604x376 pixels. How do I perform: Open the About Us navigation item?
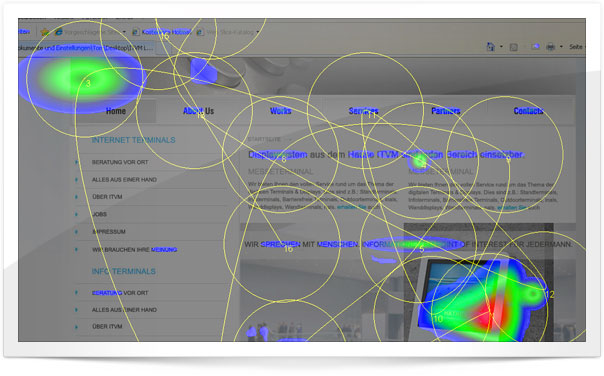point(198,111)
